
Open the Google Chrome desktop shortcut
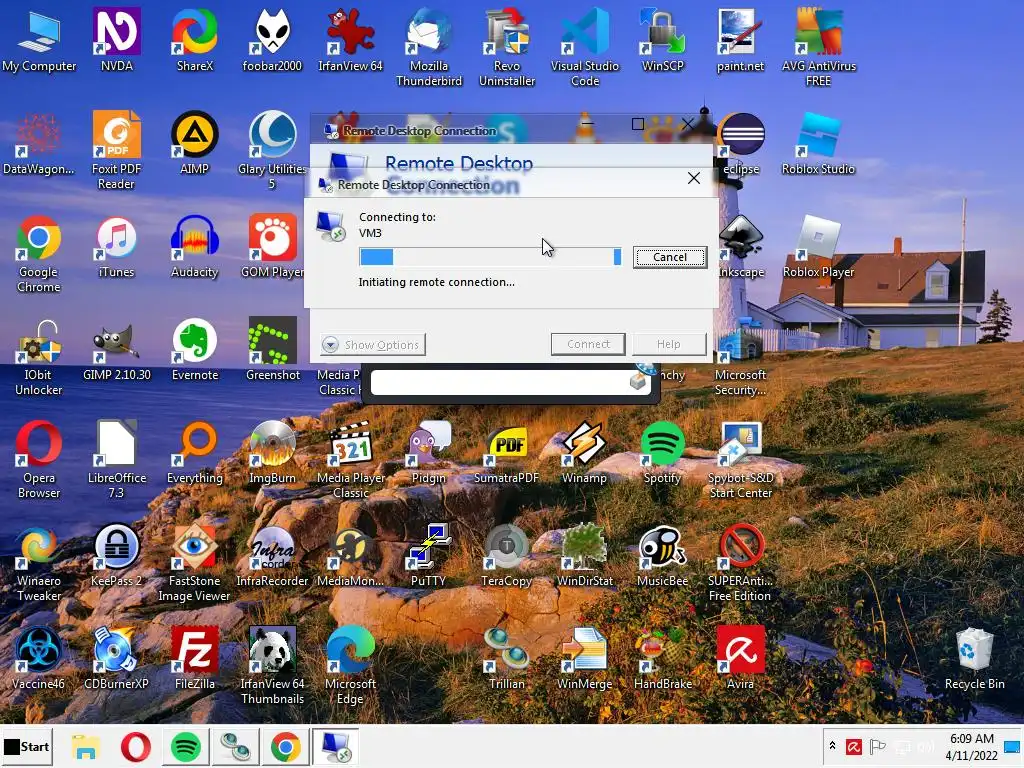click(39, 253)
